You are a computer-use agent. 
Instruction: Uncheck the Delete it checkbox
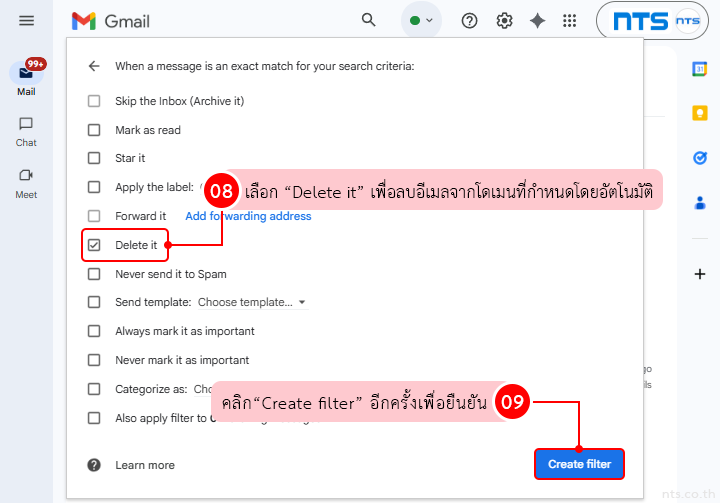pyautogui.click(x=94, y=245)
